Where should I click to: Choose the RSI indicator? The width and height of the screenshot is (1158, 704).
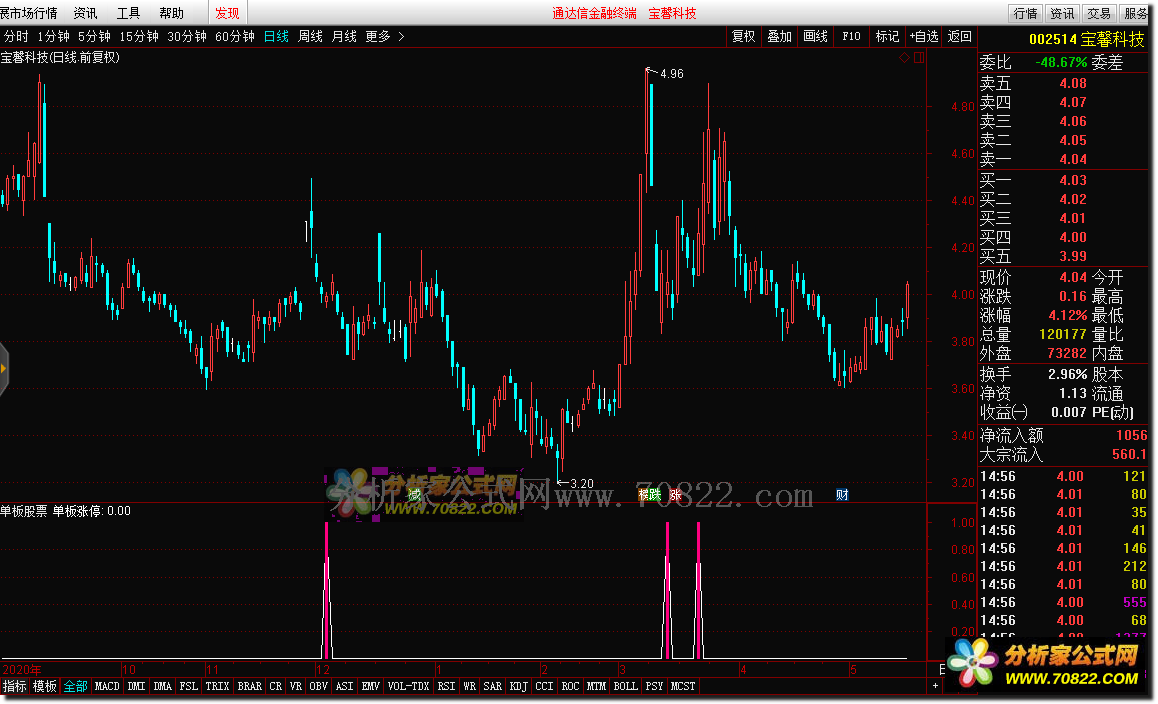(446, 686)
